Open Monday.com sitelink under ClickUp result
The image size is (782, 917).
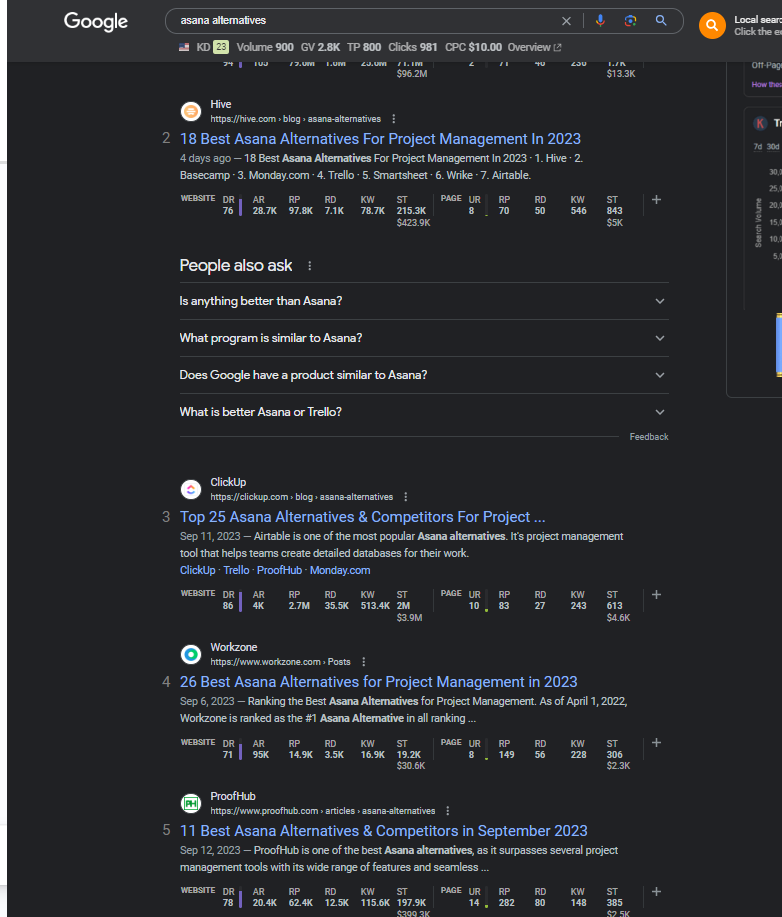[340, 570]
